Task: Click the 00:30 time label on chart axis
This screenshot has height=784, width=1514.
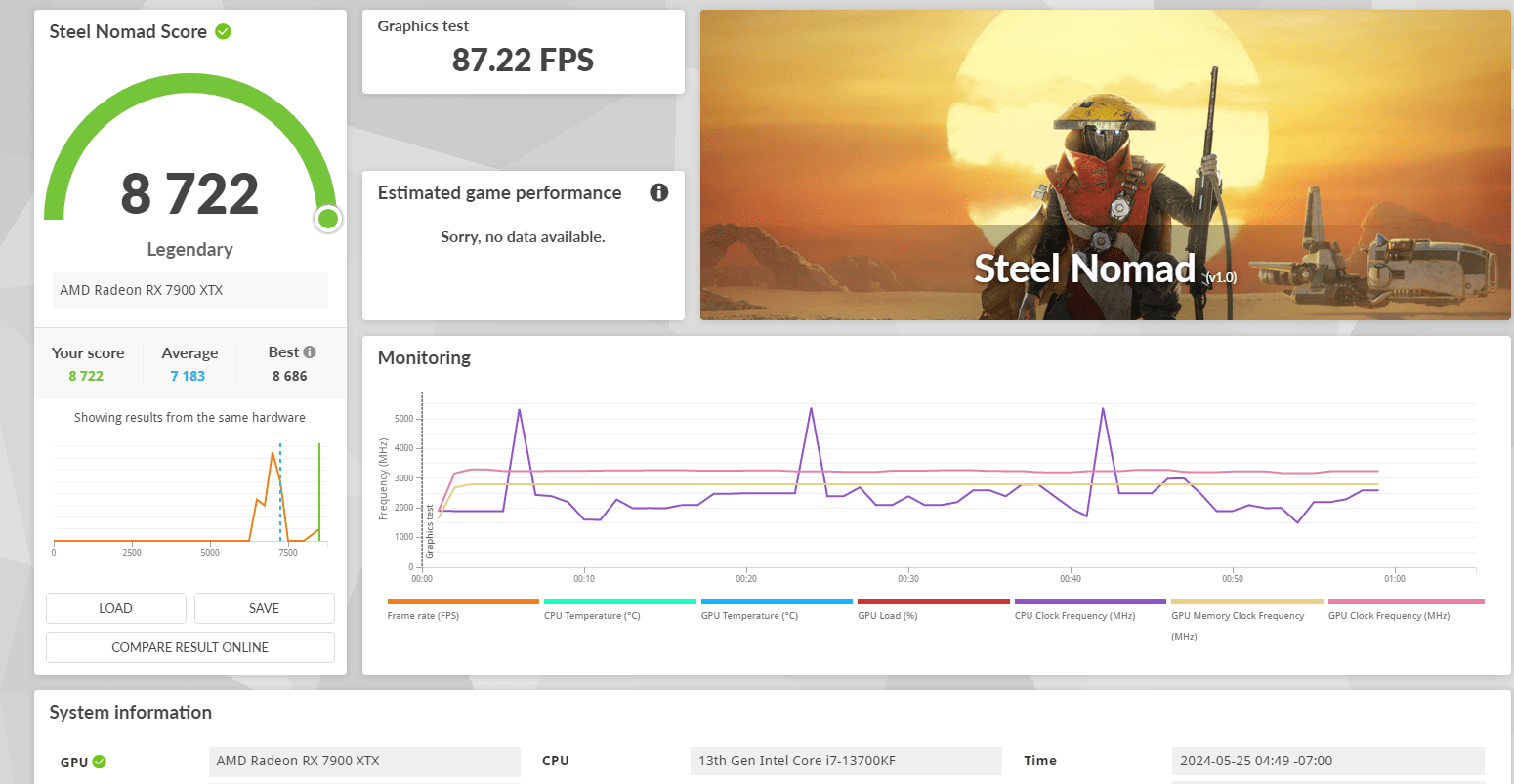Action: [x=908, y=579]
